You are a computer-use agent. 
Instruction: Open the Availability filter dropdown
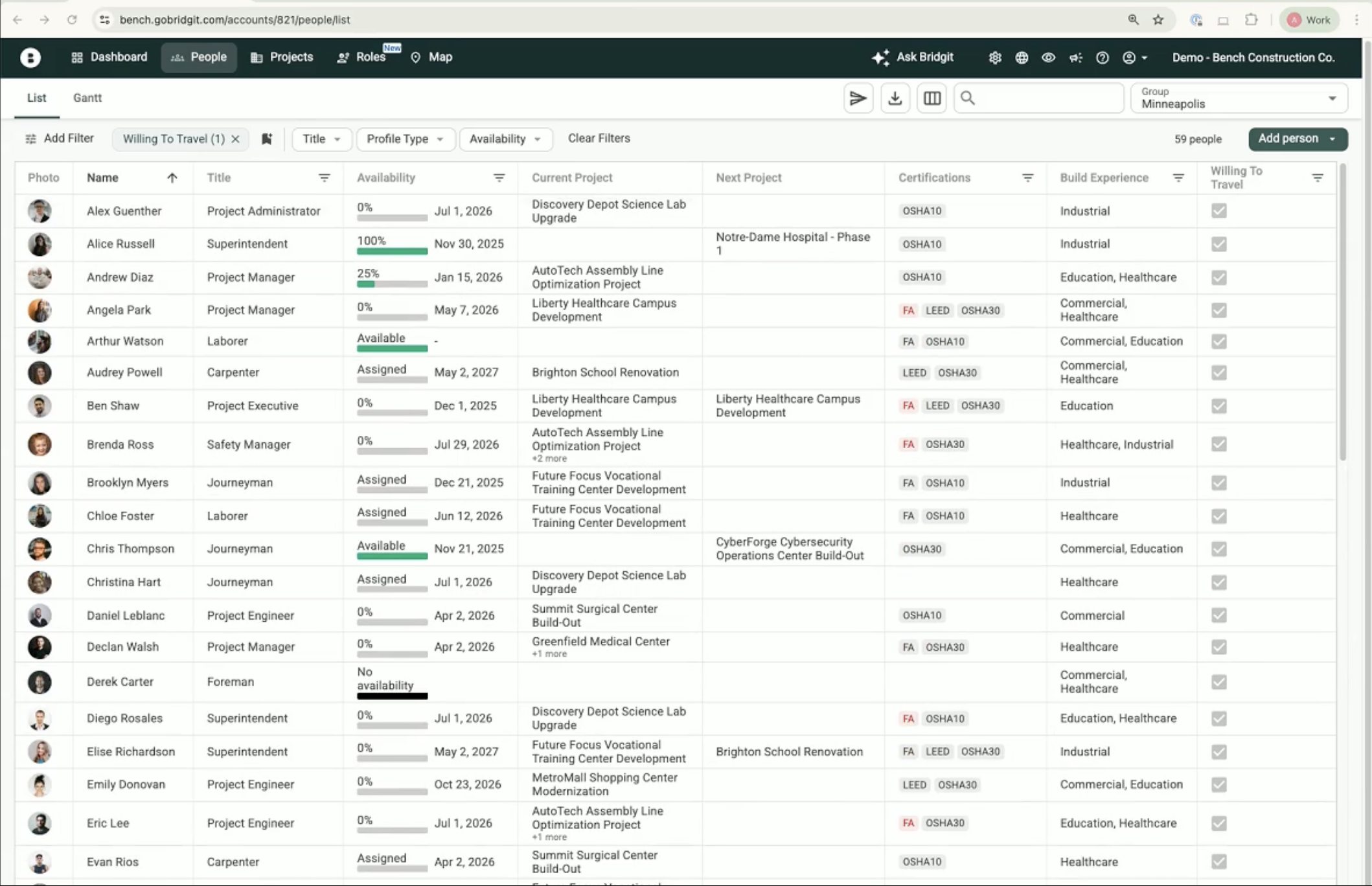click(505, 139)
